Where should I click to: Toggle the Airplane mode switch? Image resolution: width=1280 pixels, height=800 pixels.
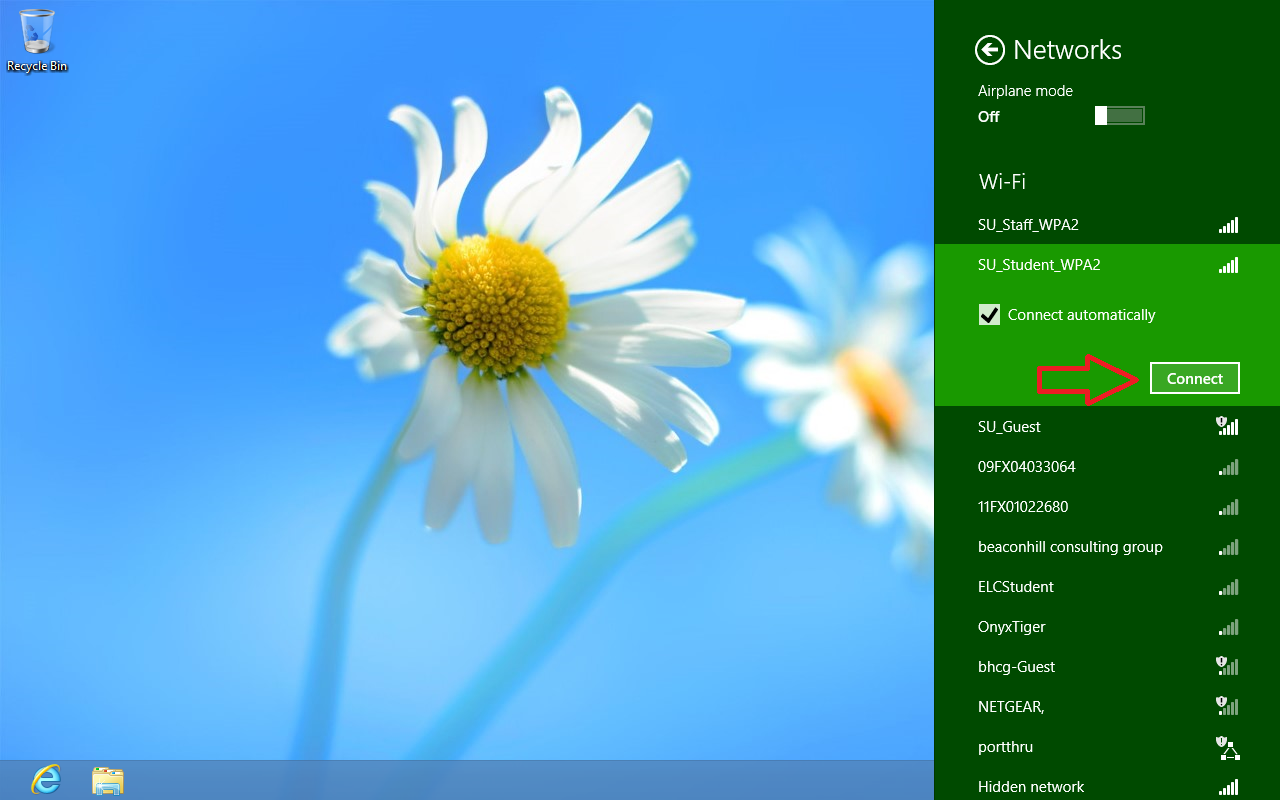click(x=1119, y=116)
